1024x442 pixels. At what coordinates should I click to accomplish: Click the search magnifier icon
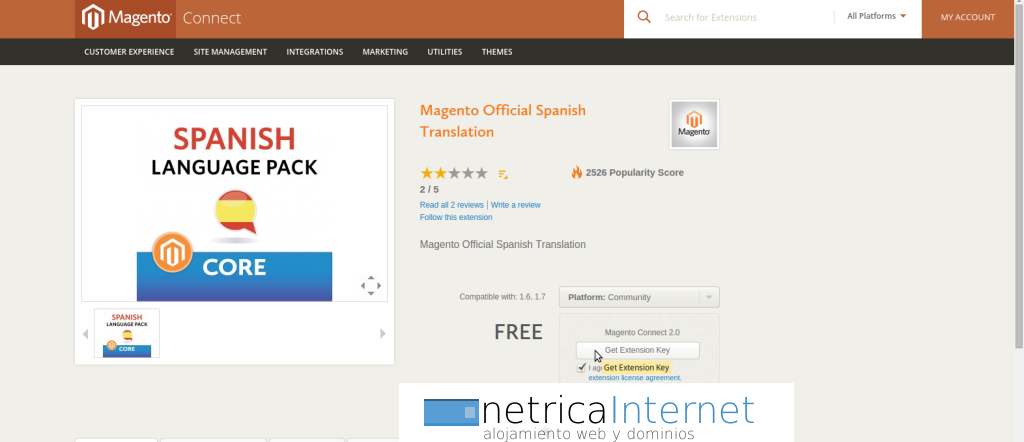click(644, 17)
